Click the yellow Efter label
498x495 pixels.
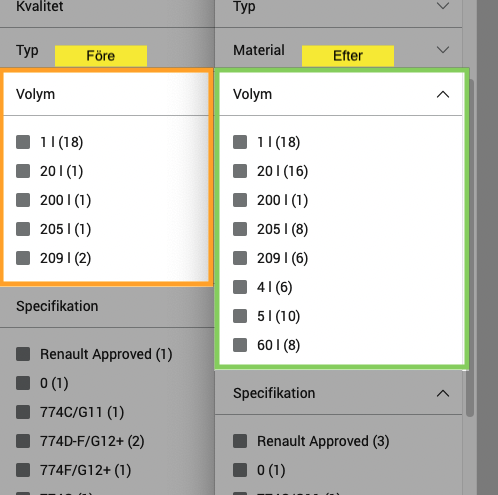click(348, 56)
